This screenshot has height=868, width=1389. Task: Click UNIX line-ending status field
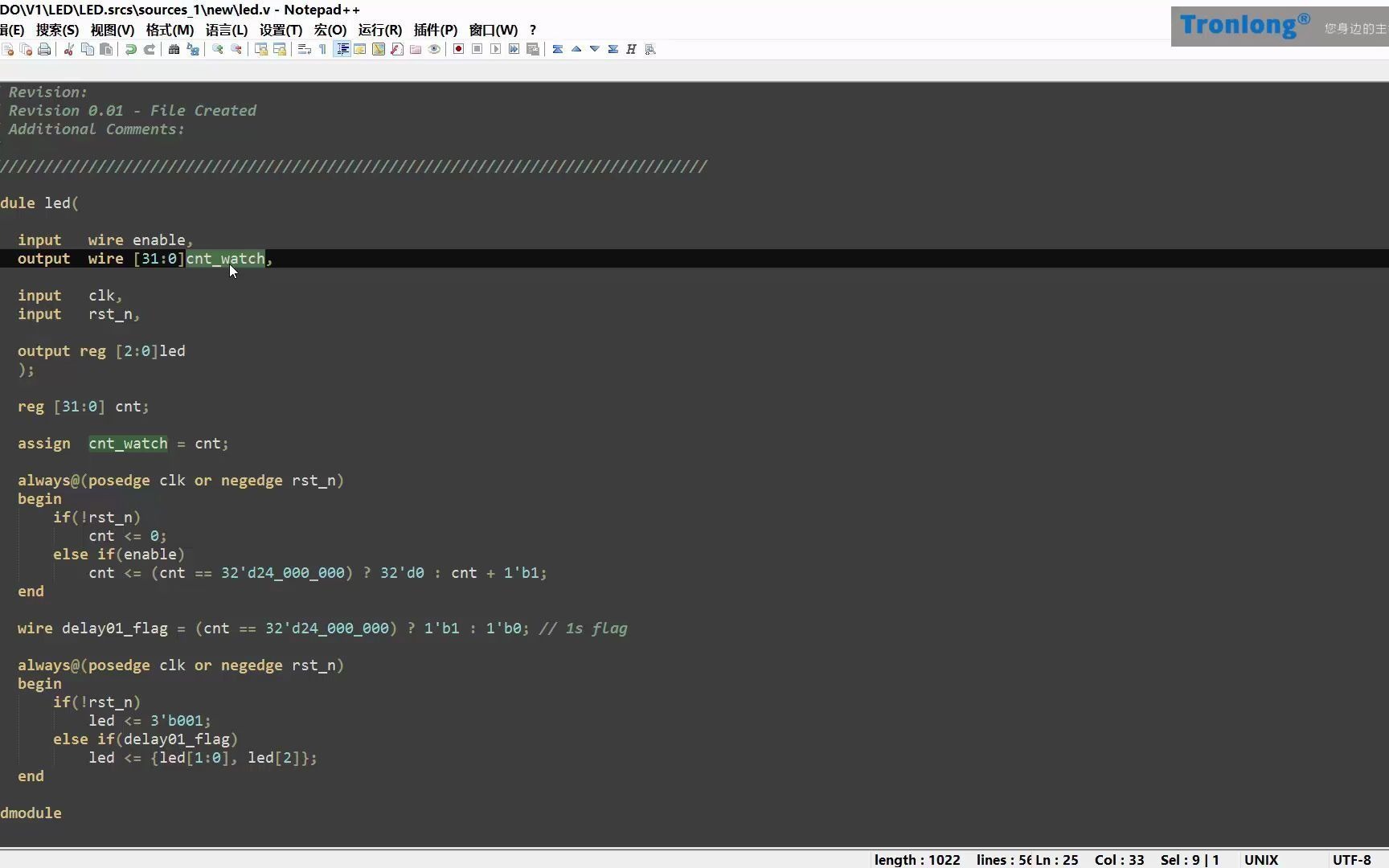click(1261, 859)
